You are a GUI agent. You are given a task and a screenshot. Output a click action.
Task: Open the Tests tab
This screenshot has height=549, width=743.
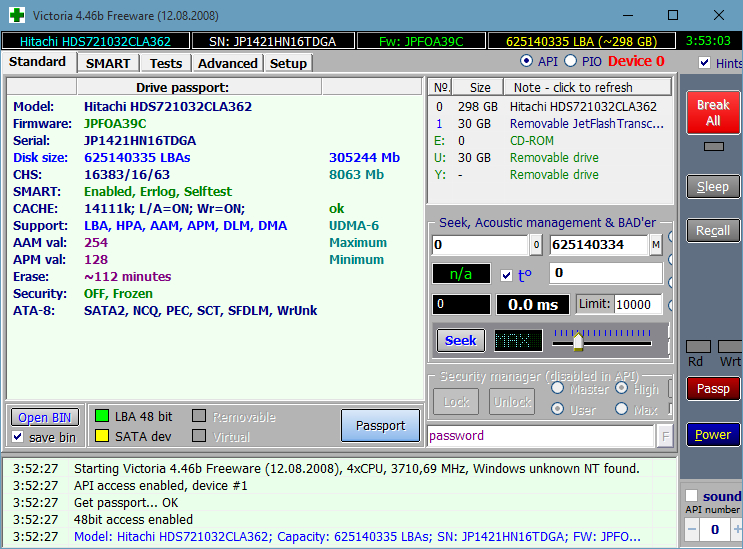click(166, 63)
